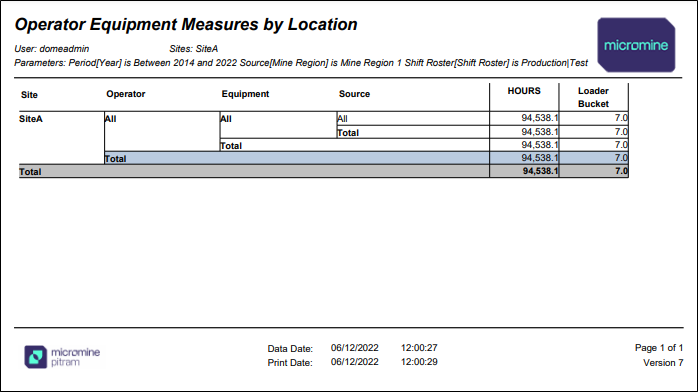Click the Micromine logo at top right

(x=636, y=45)
